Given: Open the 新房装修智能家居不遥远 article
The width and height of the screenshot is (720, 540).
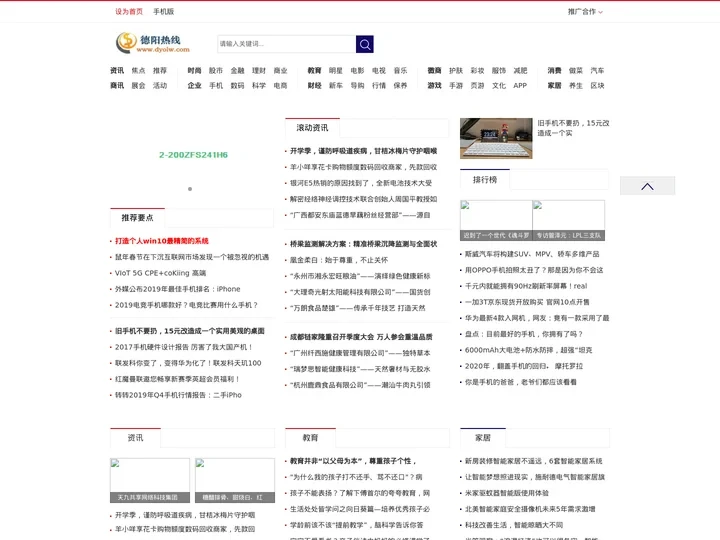Looking at the screenshot, I should pyautogui.click(x=533, y=461).
